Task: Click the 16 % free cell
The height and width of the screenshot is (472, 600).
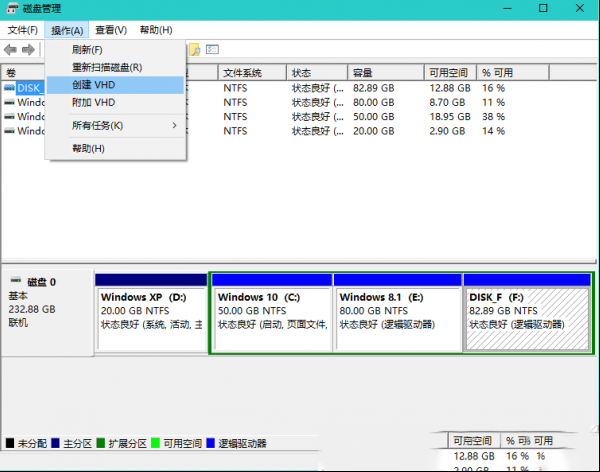Action: (x=493, y=88)
